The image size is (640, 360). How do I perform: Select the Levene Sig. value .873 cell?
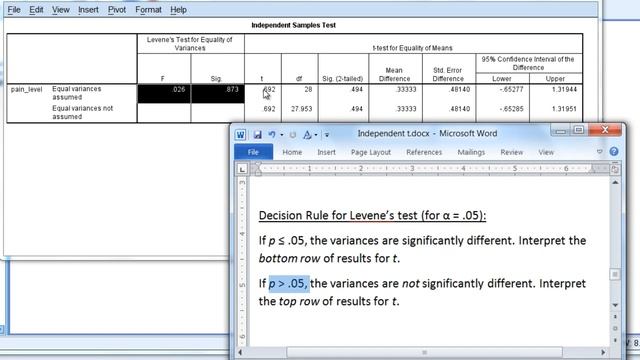(218, 93)
